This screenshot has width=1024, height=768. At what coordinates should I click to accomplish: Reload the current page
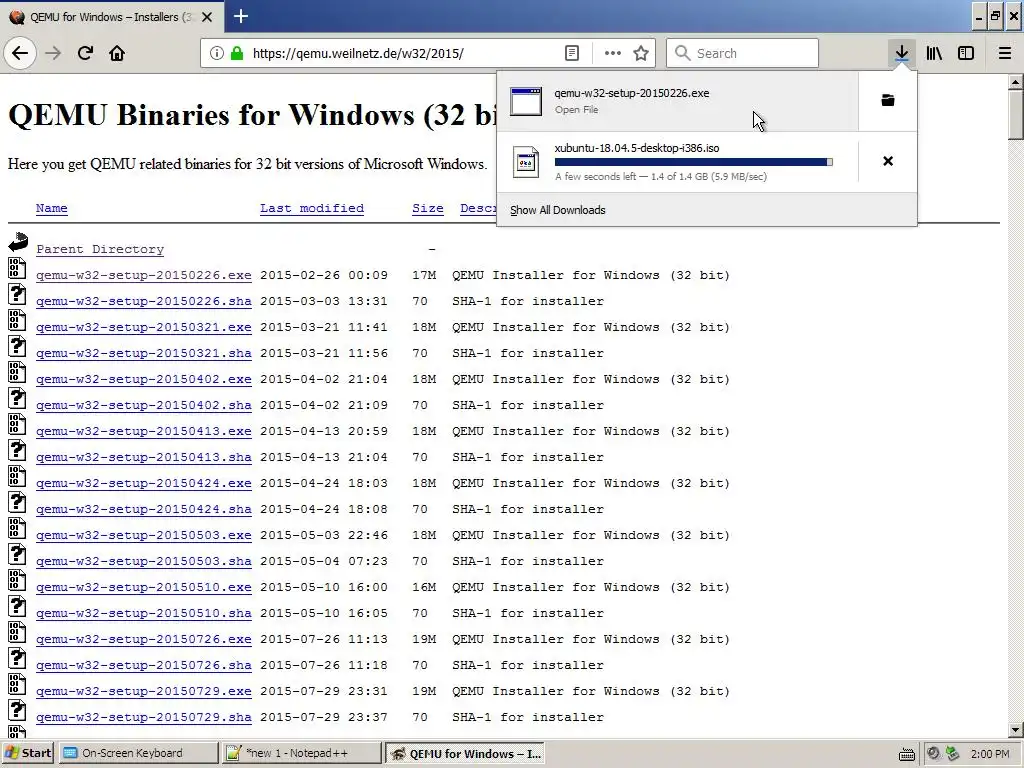coord(85,53)
